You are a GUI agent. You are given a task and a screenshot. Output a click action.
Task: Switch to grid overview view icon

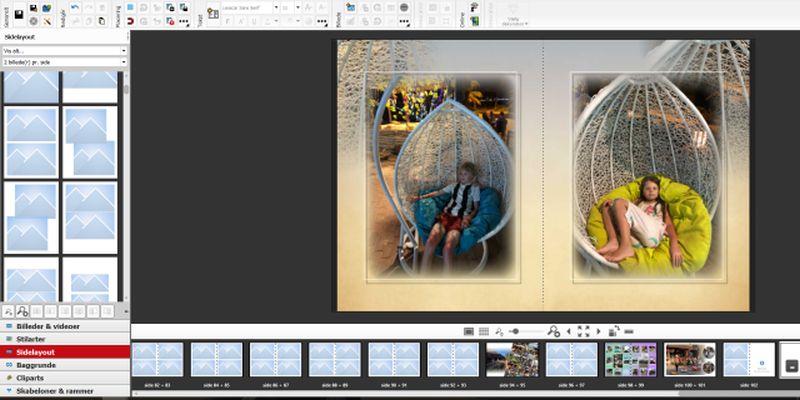point(483,331)
